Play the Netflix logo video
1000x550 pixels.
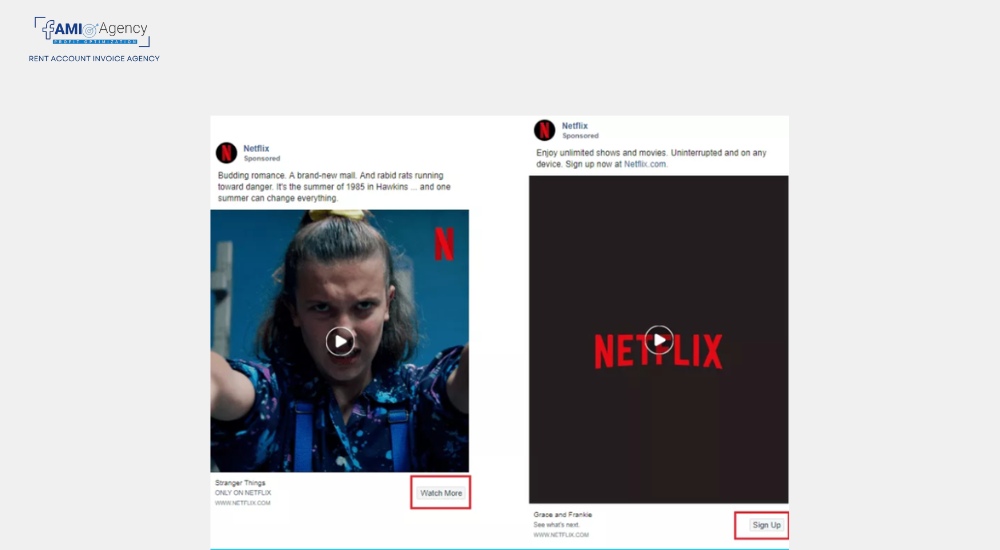[659, 339]
